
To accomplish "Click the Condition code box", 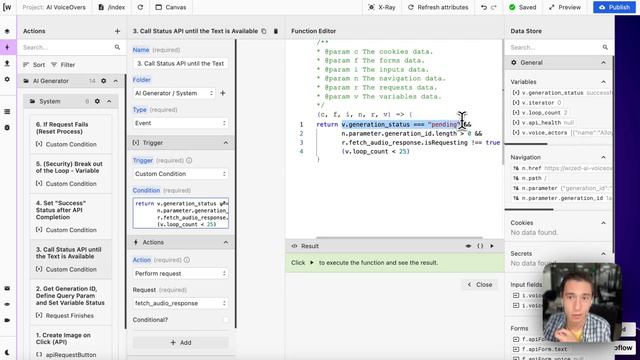I will pos(180,213).
